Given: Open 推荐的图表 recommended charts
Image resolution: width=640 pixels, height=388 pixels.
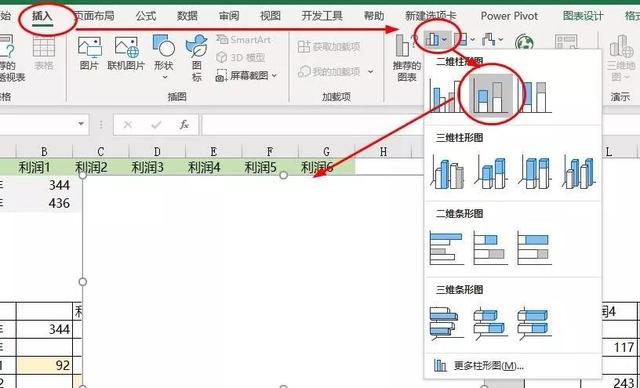Looking at the screenshot, I should 407,58.
